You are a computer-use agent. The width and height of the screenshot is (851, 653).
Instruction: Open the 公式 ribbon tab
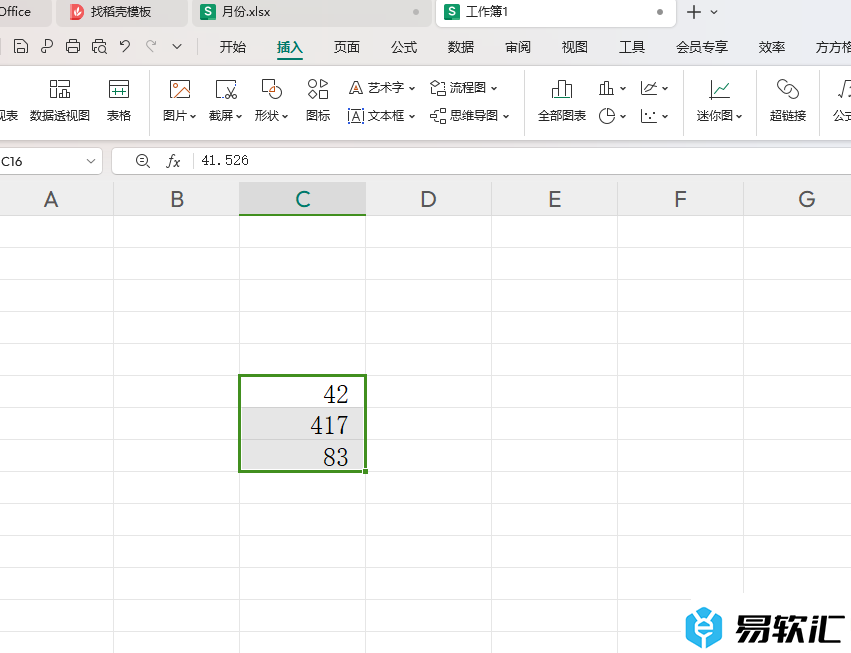point(404,47)
